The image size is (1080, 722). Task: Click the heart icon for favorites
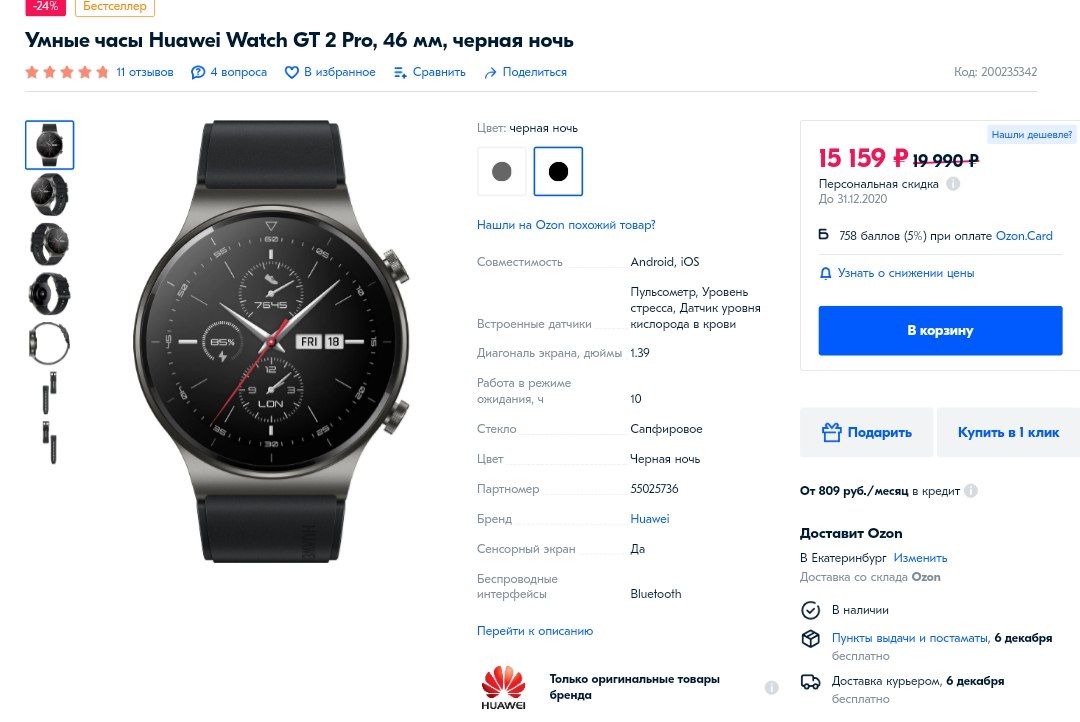coord(291,72)
